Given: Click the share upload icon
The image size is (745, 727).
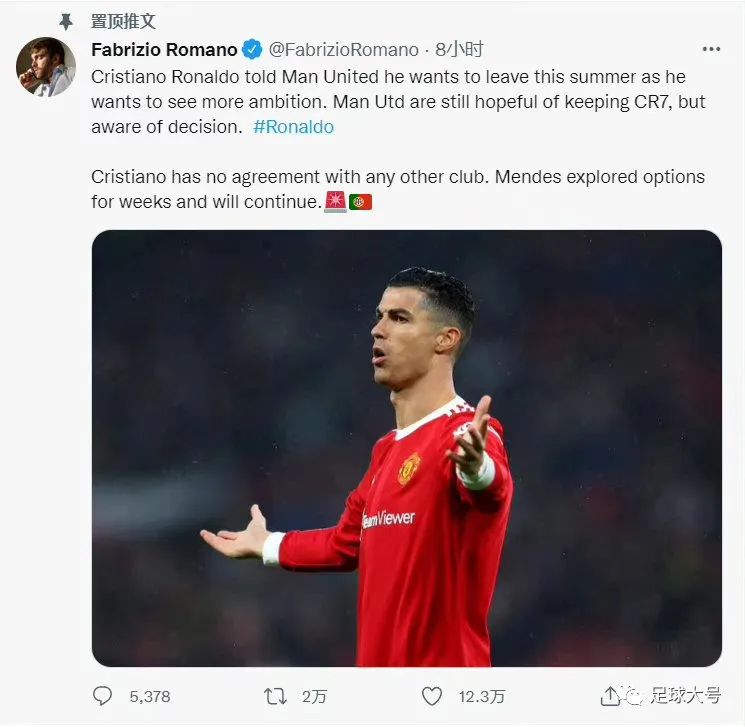Looking at the screenshot, I should pos(610,695).
